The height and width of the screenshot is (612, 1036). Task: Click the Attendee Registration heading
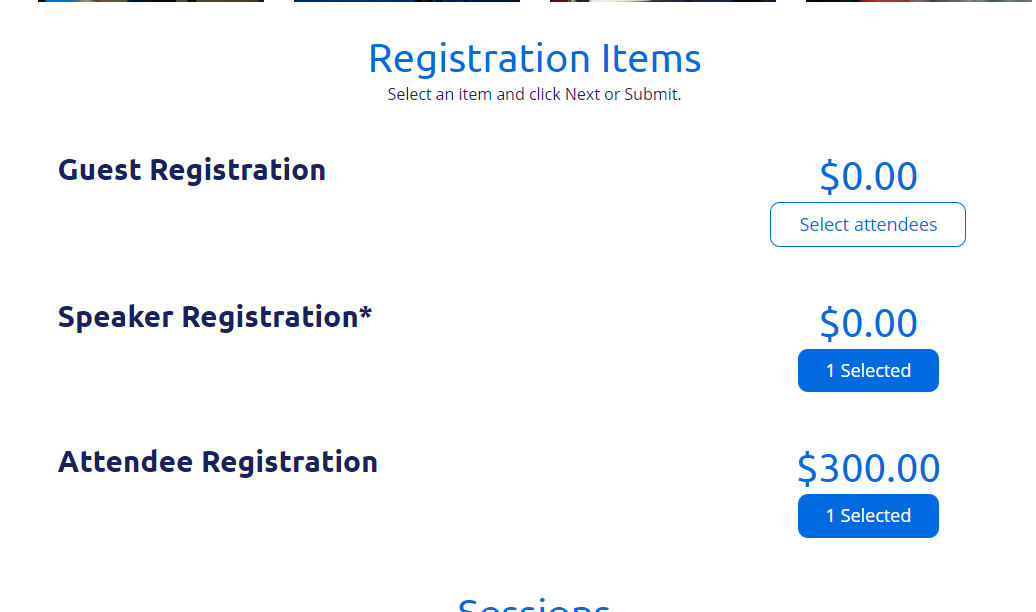pos(218,462)
